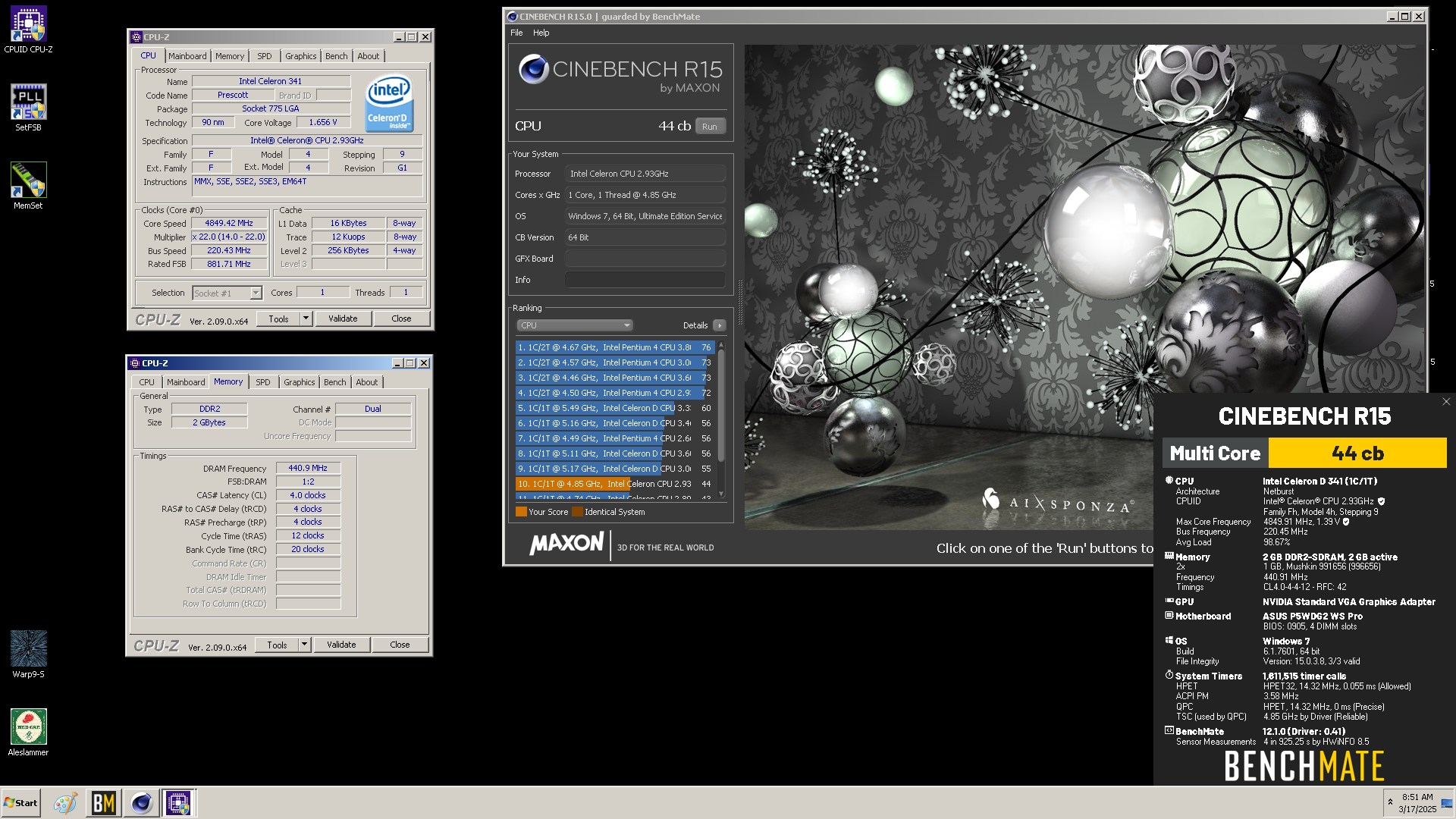Click Validate in top CPU-Z window
This screenshot has height=819, width=1456.
click(x=343, y=319)
